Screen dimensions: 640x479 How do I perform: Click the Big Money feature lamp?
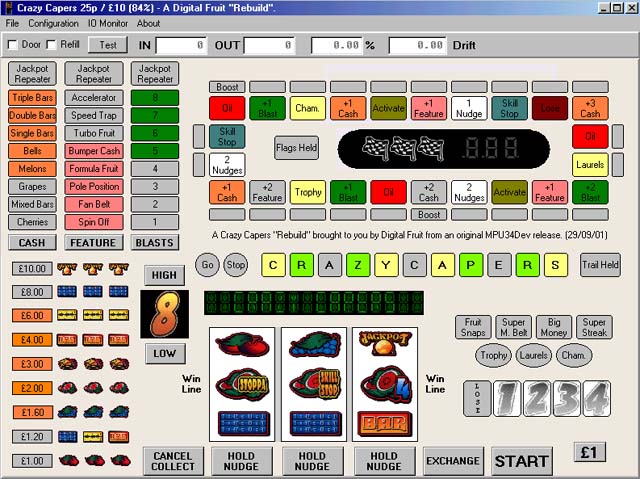[554, 327]
